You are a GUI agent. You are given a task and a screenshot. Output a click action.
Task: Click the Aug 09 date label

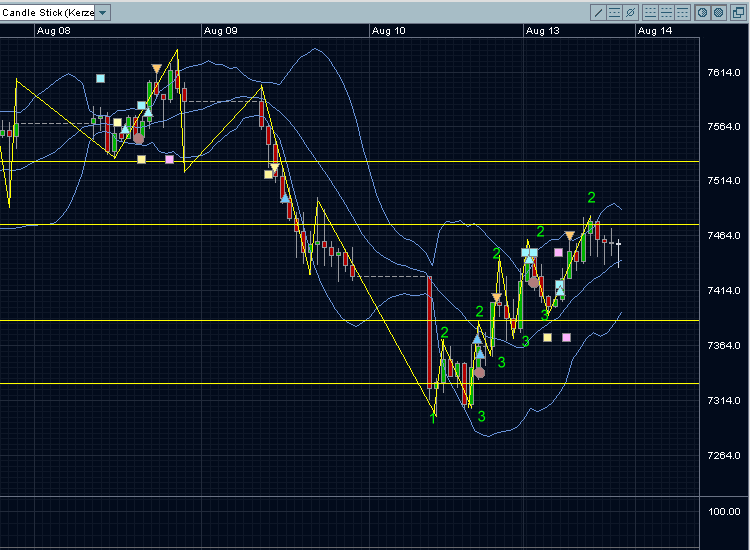point(220,31)
